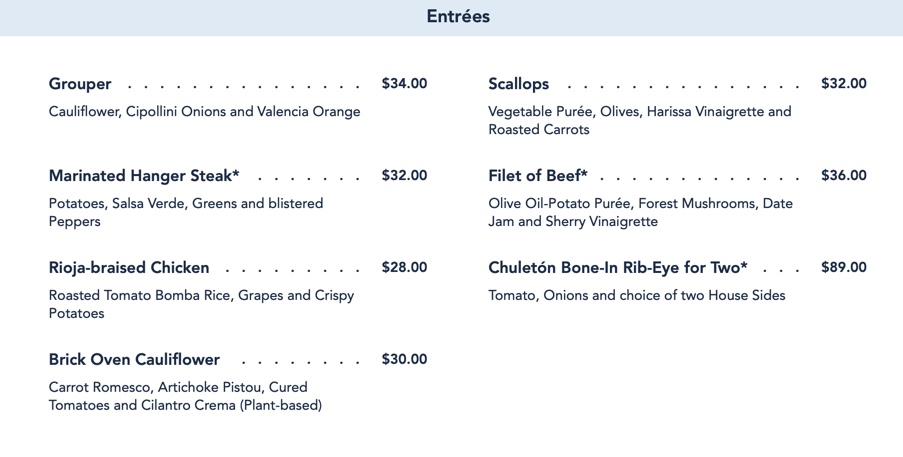The width and height of the screenshot is (903, 457).
Task: Click the Grouper cauliflower and onions description
Action: pos(204,112)
